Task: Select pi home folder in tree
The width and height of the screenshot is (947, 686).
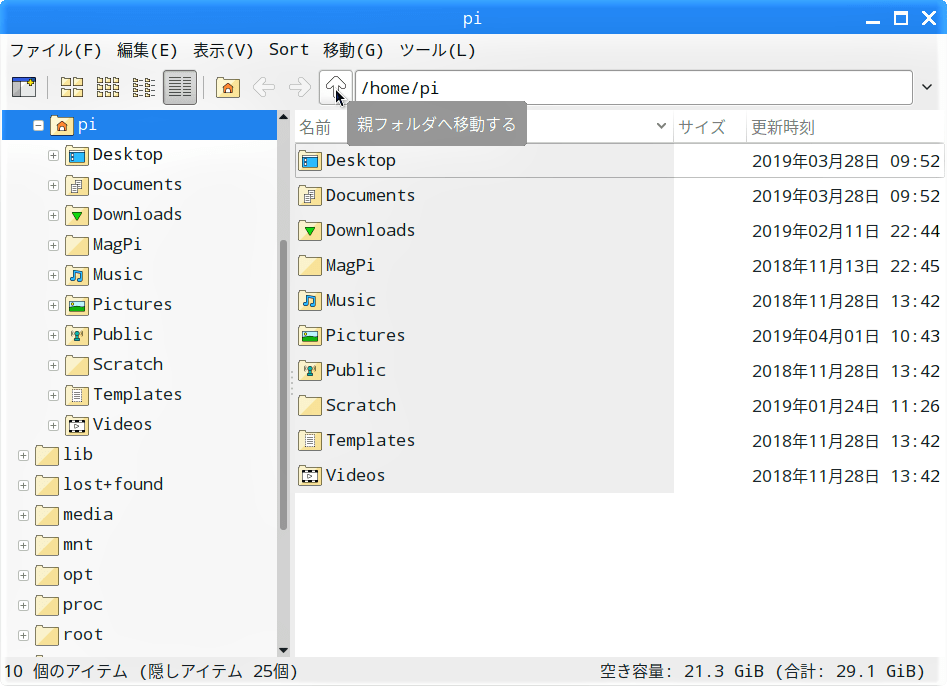Action: (x=140, y=125)
